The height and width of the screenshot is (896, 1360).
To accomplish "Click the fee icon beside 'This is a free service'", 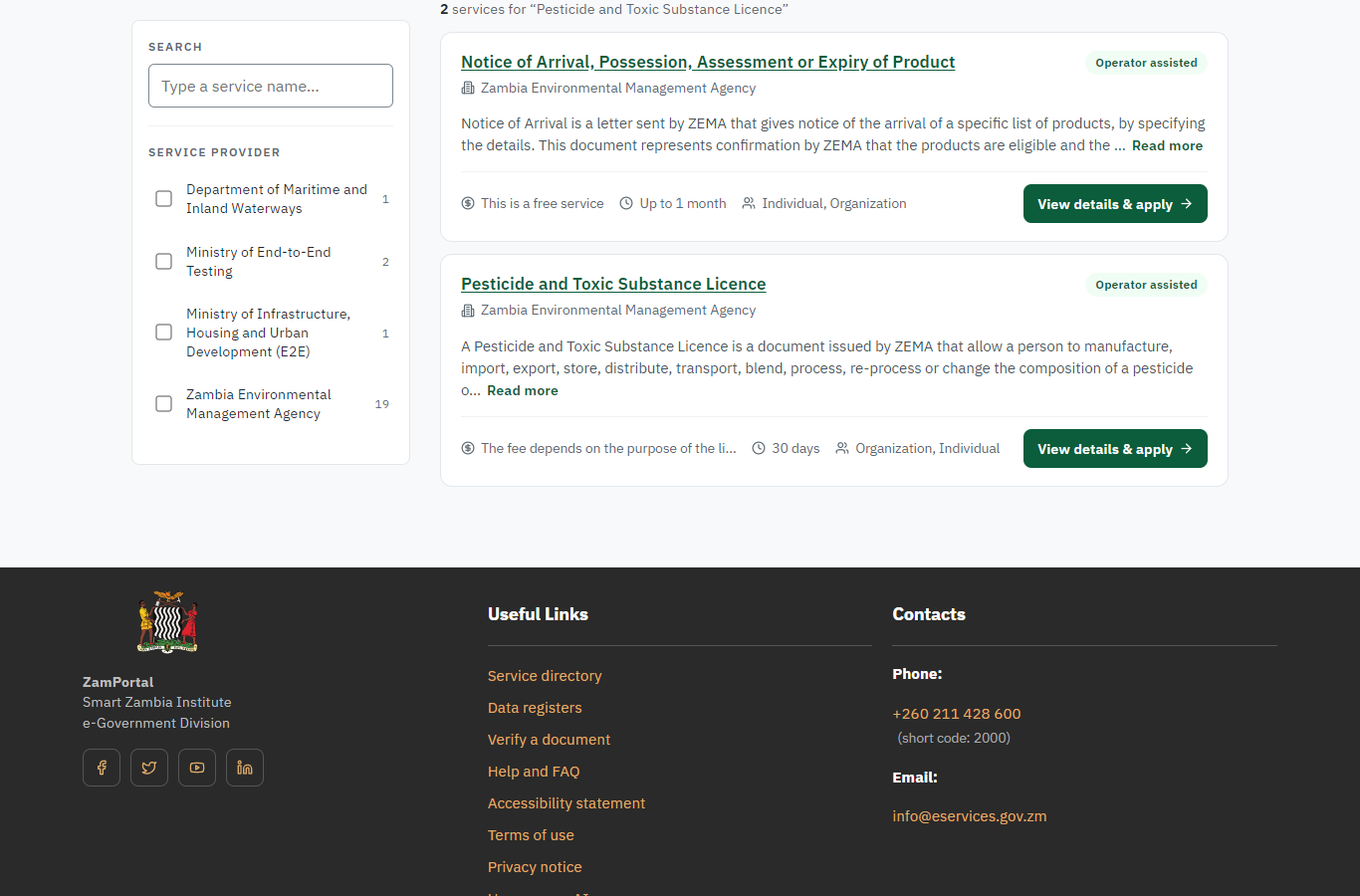I will [468, 203].
